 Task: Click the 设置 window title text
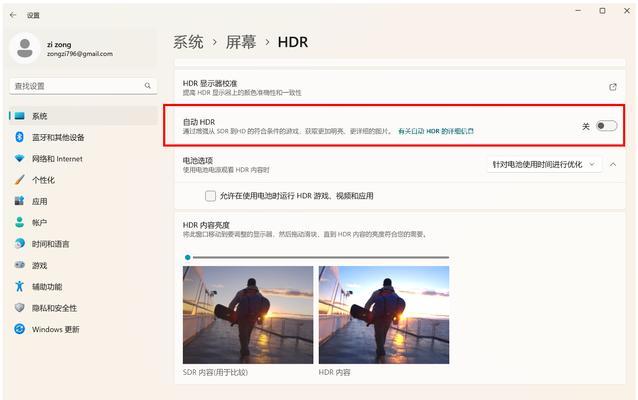pyautogui.click(x=33, y=15)
